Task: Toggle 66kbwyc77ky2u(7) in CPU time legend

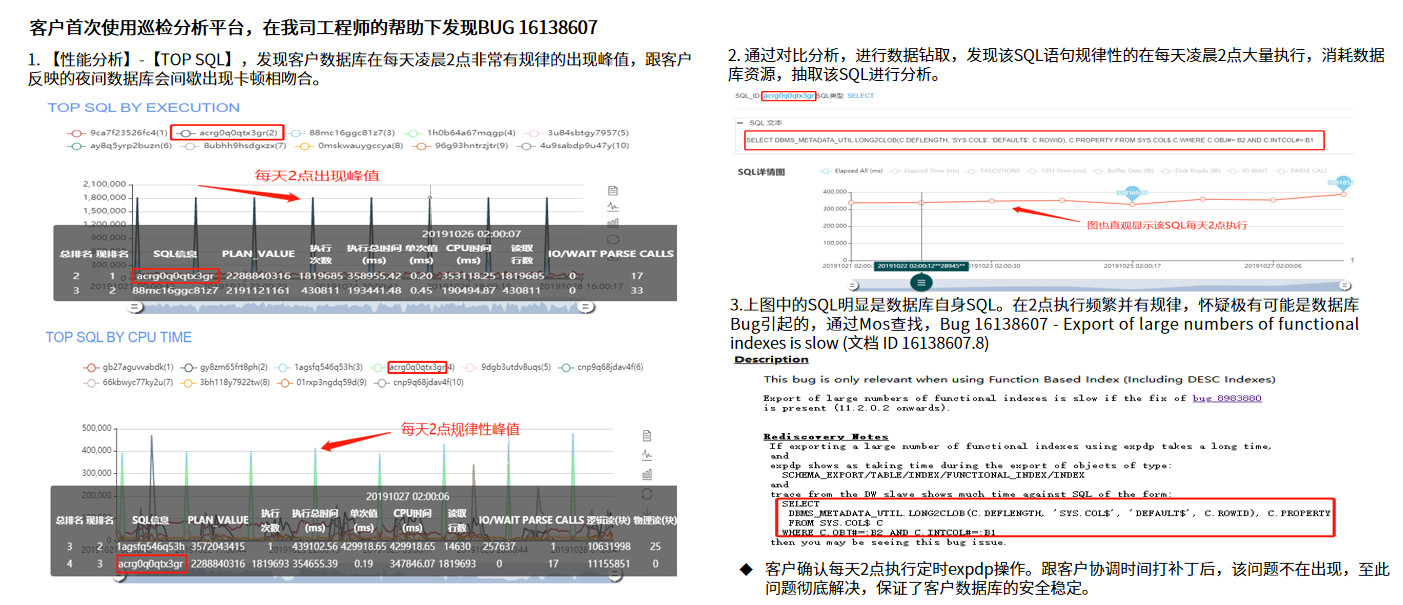Action: tap(128, 382)
